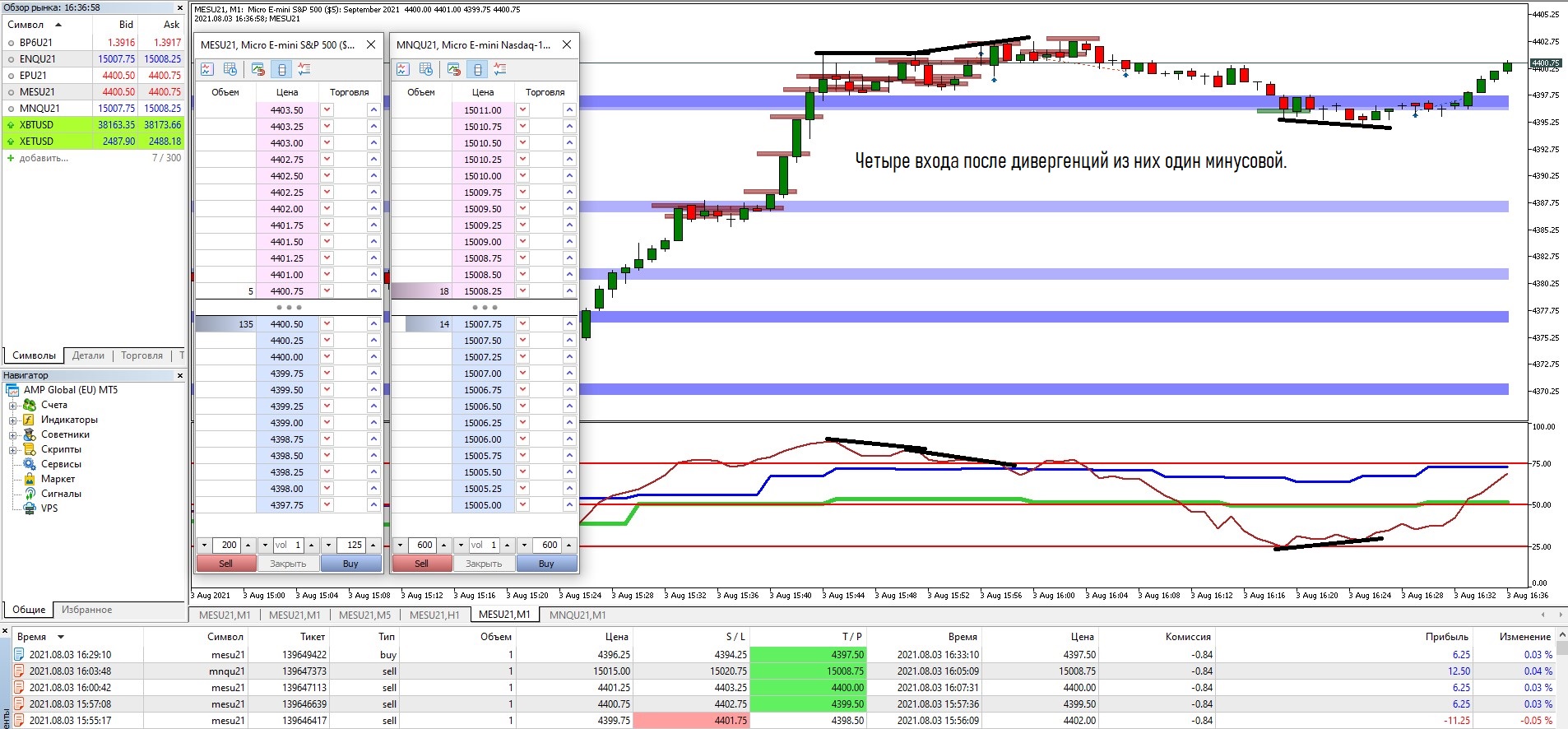Viewport: 1568px width, 729px height.
Task: Switch to the MESU21,M5 chart tab
Action: [x=364, y=615]
